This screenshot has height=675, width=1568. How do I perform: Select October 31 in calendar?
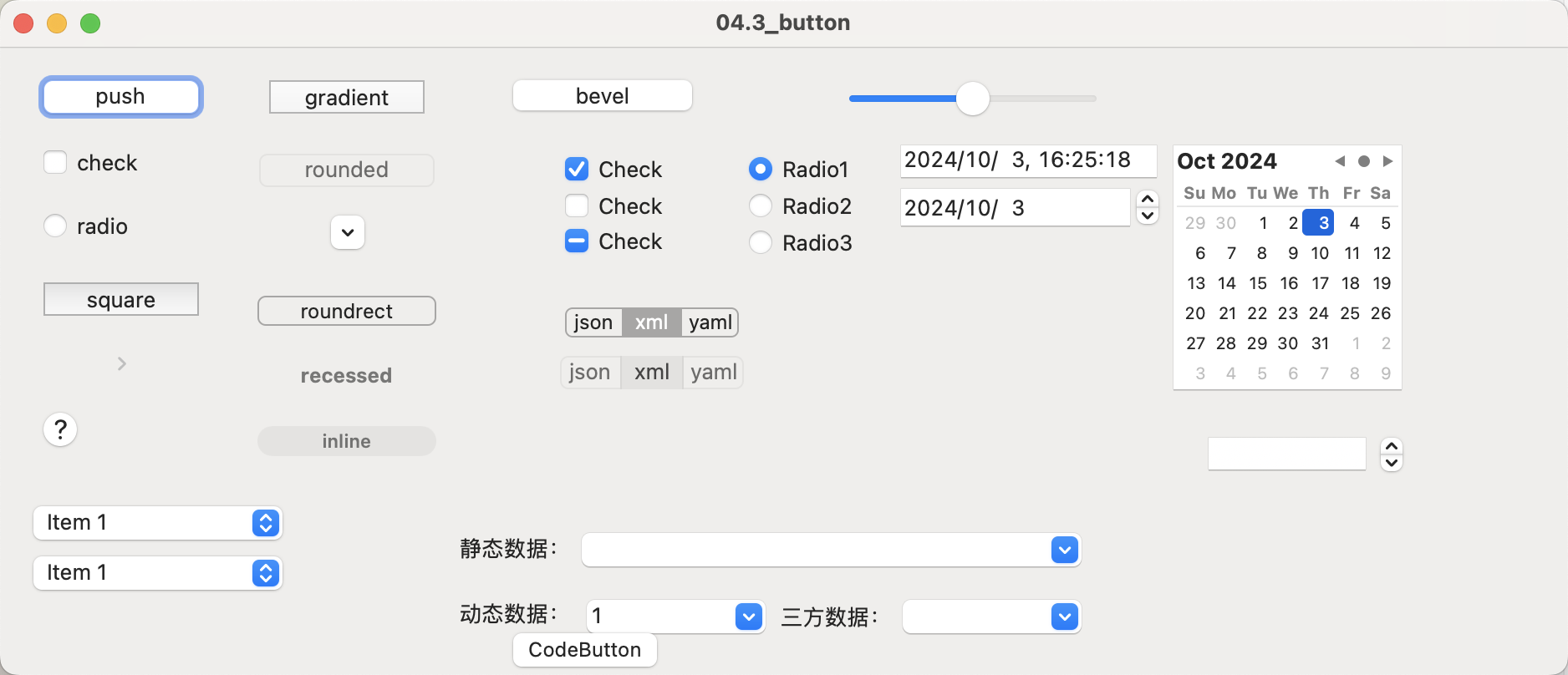tap(1320, 343)
